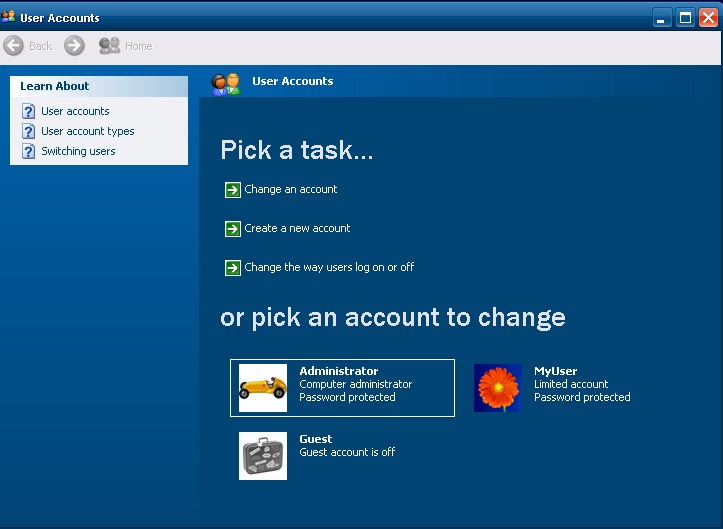Click the Forward arrow icon

[74, 46]
